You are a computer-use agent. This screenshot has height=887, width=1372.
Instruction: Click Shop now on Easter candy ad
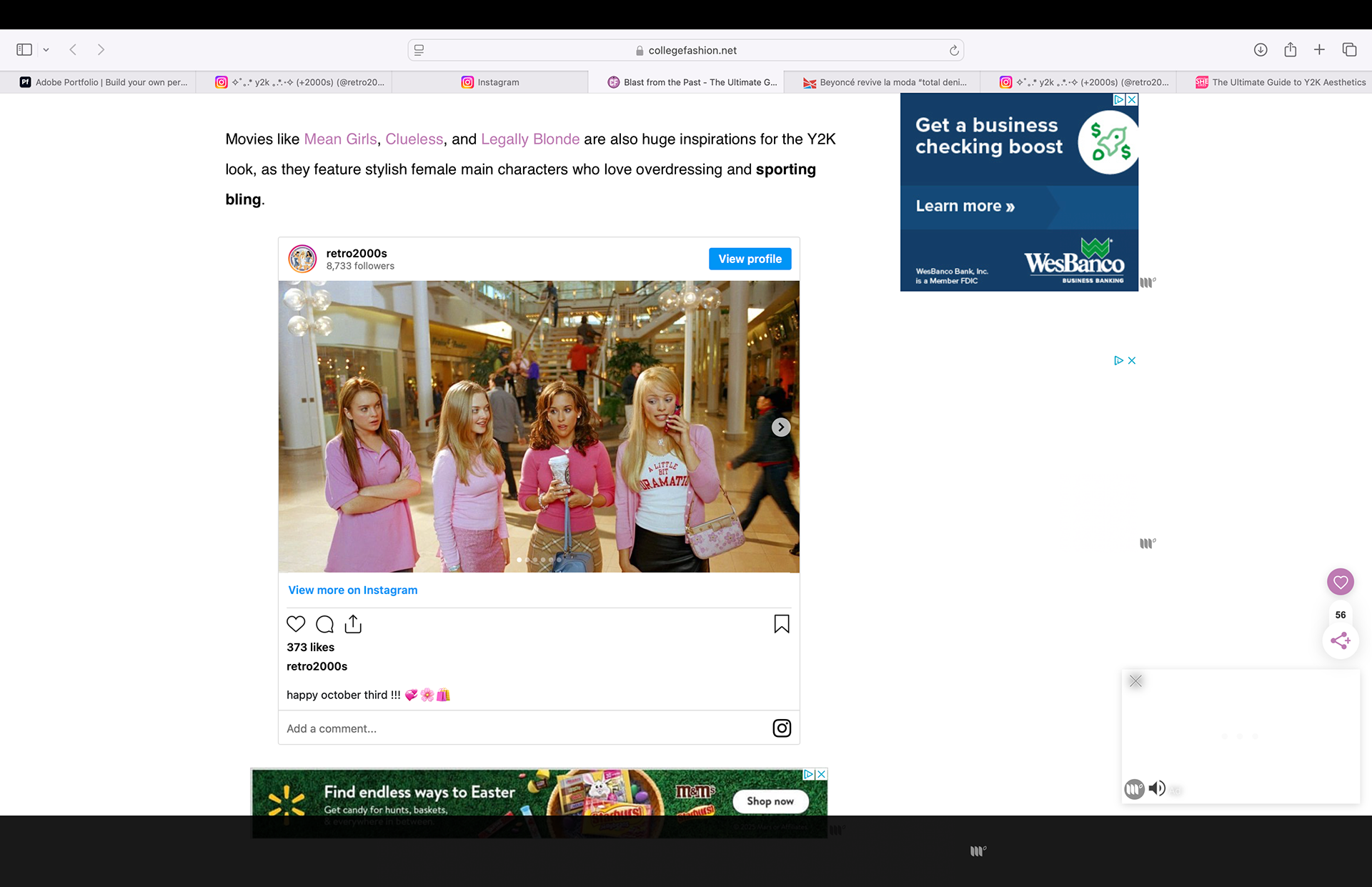[x=770, y=801]
